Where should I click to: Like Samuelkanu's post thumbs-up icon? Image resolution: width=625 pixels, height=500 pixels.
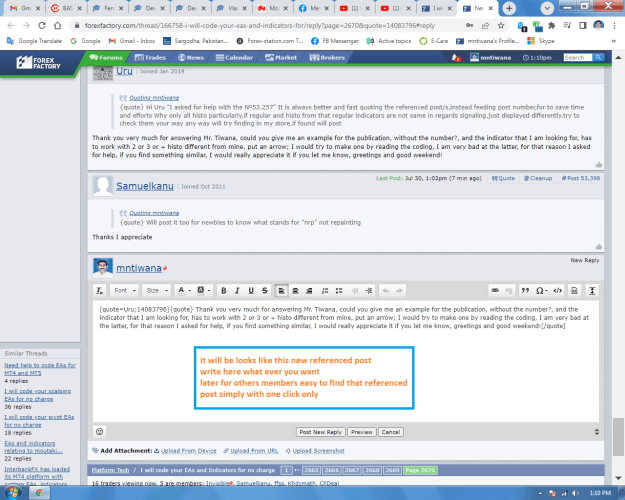tap(598, 246)
